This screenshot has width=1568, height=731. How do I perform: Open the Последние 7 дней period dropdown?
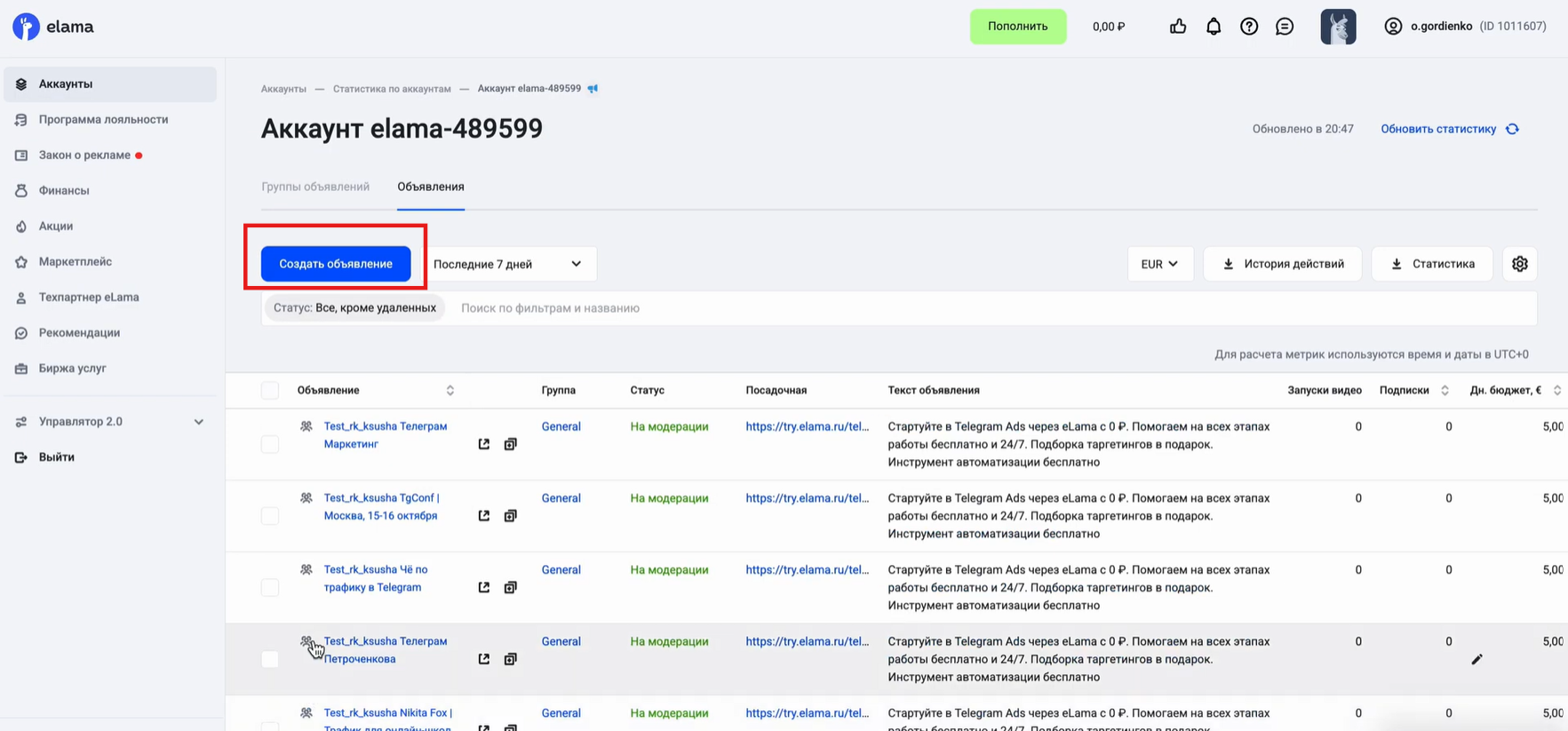click(507, 264)
